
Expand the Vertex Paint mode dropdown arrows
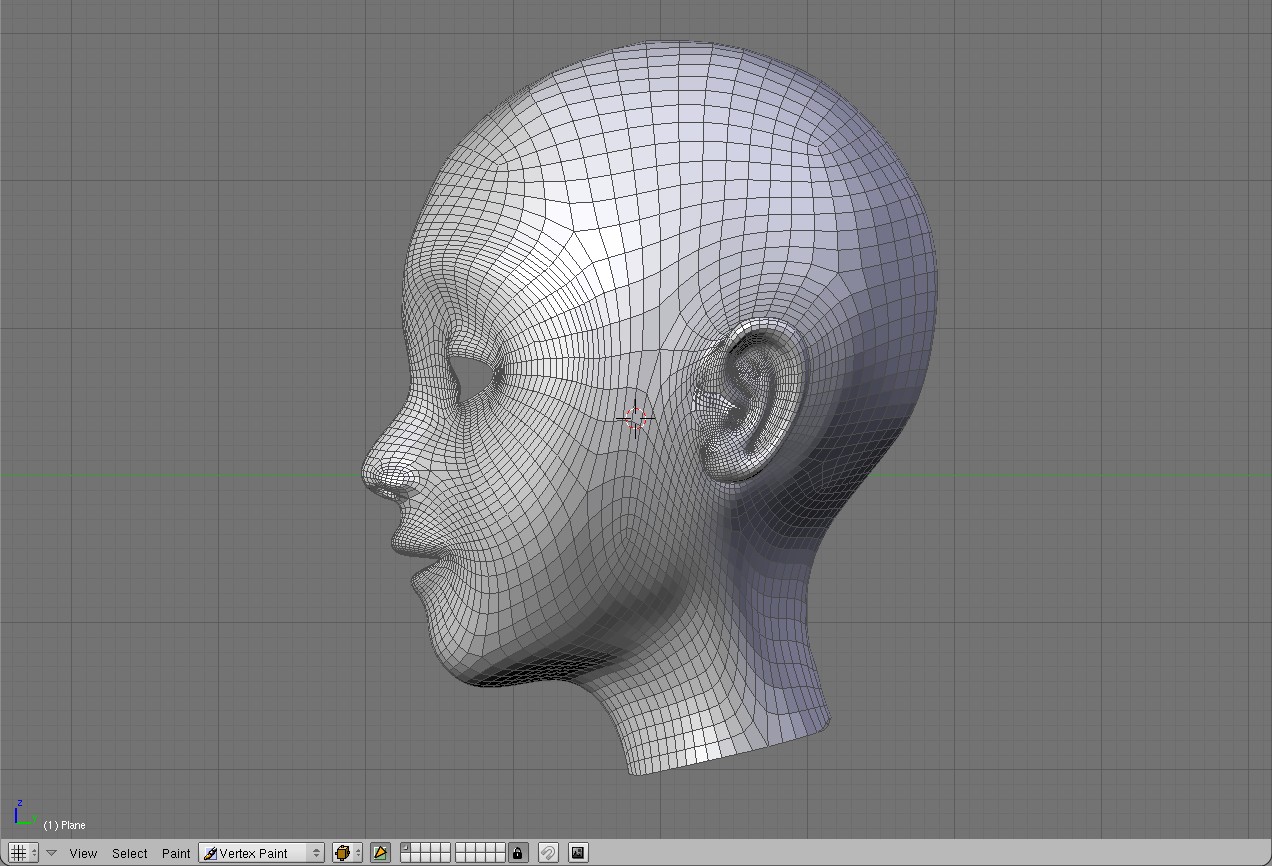(x=316, y=853)
